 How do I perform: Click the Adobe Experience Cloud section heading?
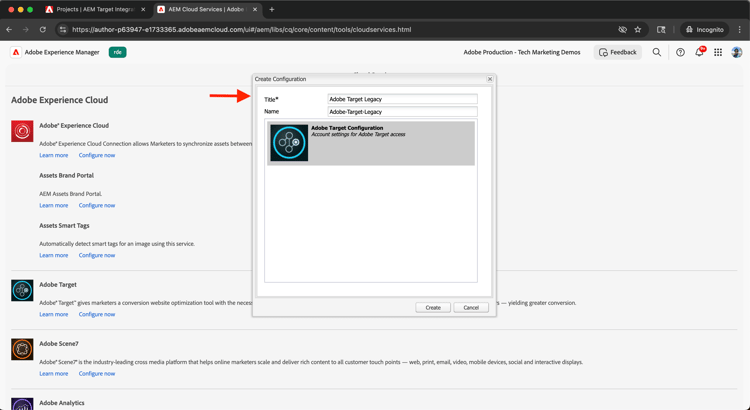tap(60, 100)
